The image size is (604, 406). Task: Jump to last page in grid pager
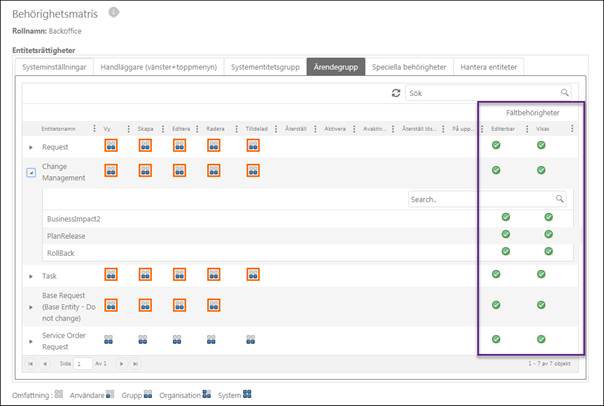(x=135, y=363)
